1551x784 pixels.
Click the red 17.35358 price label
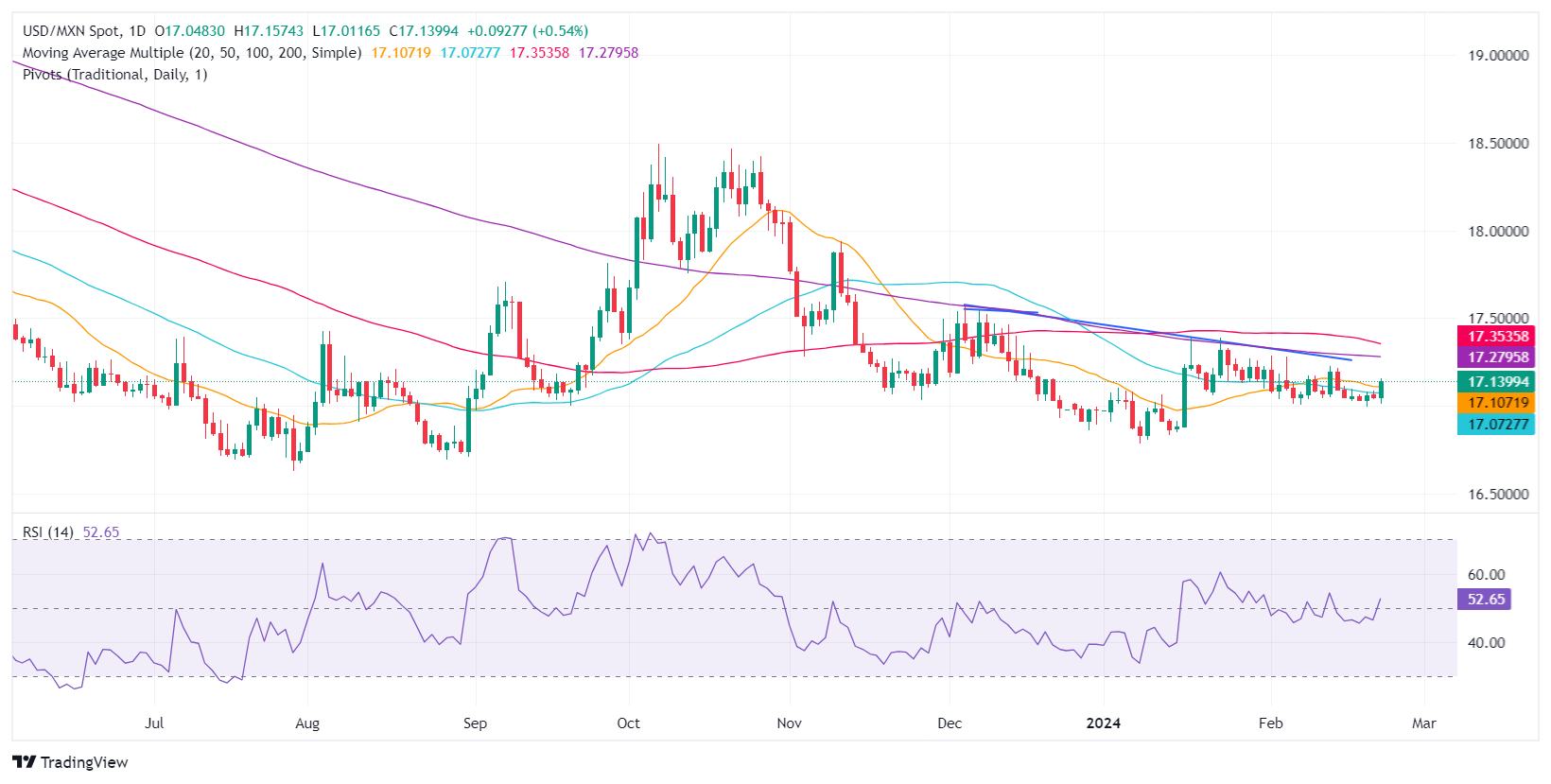[x=1498, y=337]
